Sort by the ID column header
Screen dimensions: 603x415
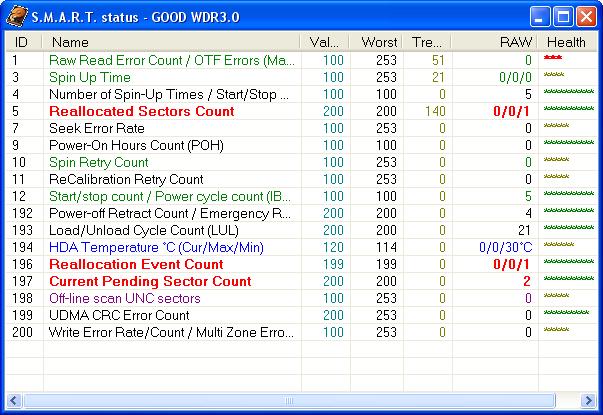pyautogui.click(x=24, y=42)
